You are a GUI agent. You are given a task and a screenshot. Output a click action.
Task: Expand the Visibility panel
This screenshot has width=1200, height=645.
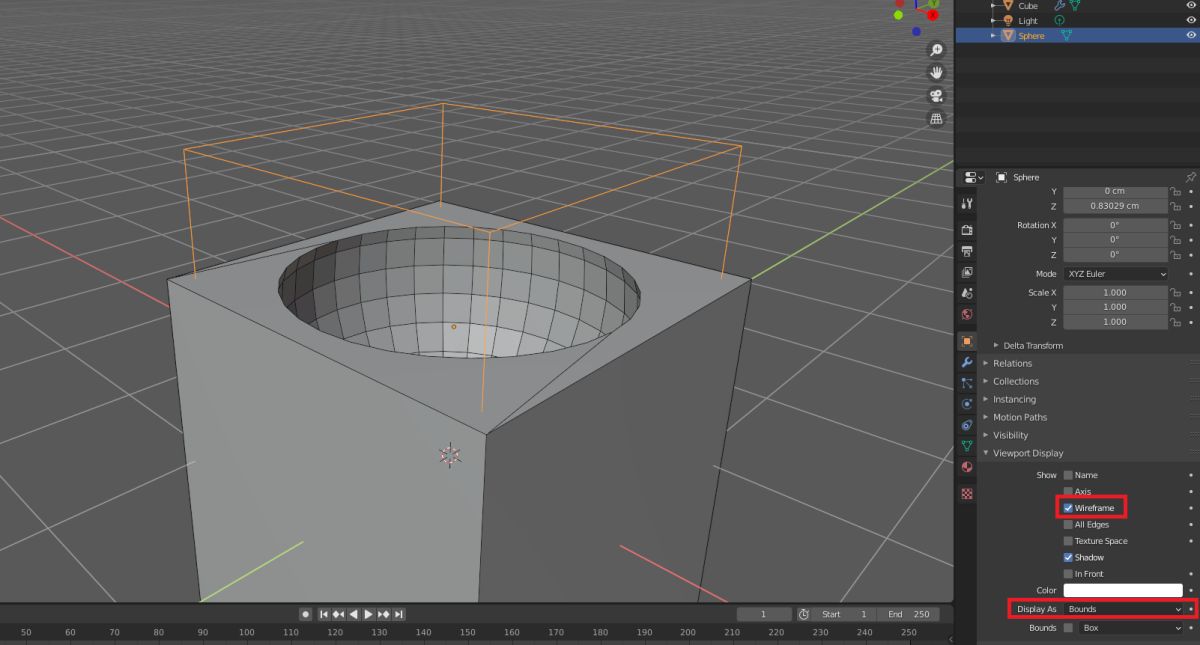[1010, 435]
